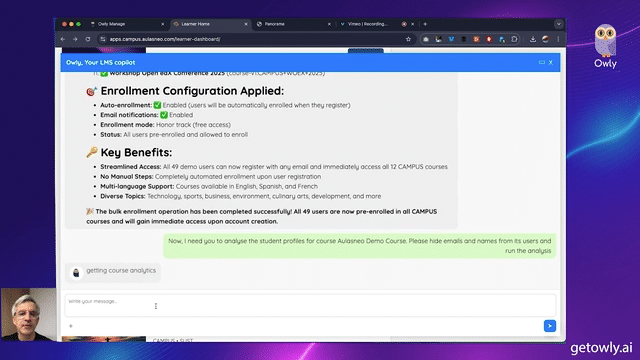
Task: Click the Enrollment Configuration Applied heading
Action: pyautogui.click(x=192, y=91)
